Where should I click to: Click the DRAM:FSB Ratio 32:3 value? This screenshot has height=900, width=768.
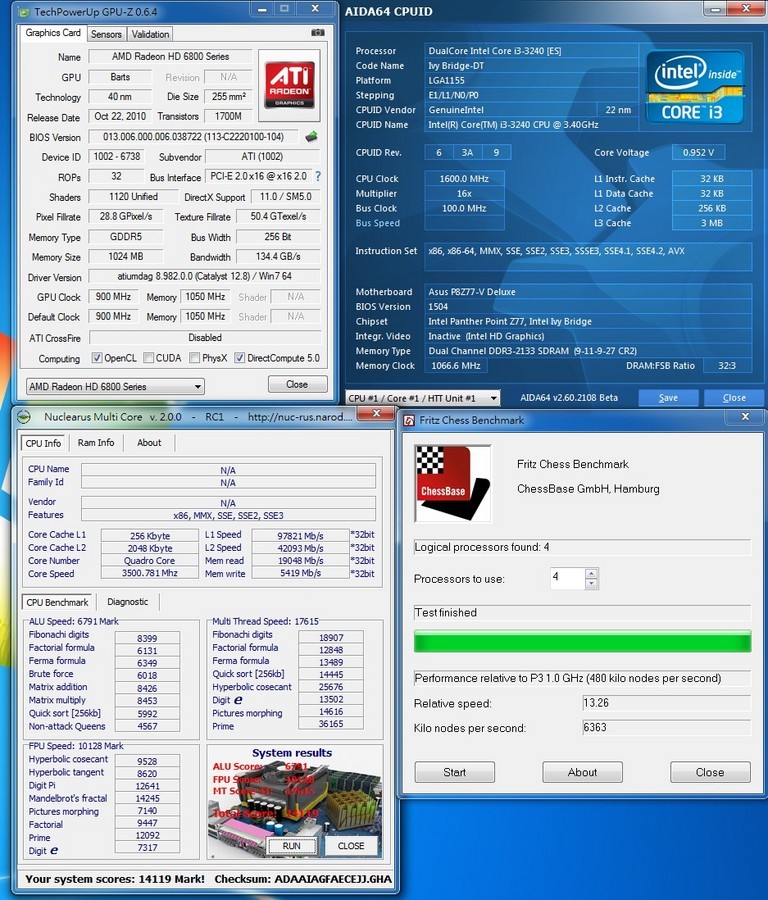tap(727, 366)
